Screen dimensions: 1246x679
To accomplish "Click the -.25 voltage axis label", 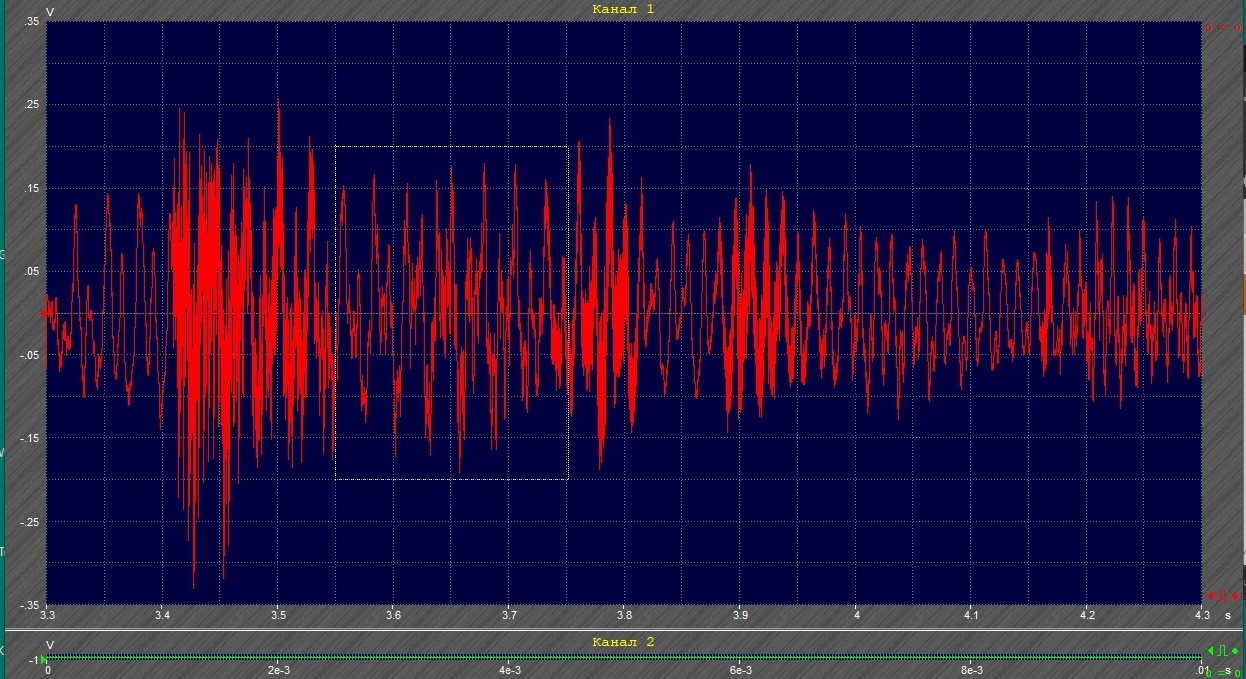I will pos(28,522).
